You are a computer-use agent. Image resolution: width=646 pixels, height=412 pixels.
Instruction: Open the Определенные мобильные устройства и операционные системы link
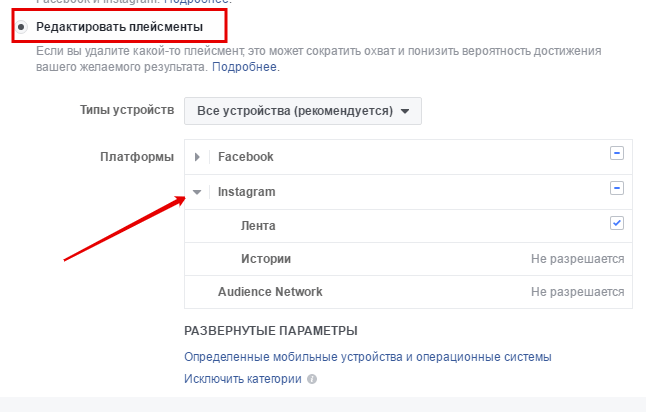[x=367, y=357]
